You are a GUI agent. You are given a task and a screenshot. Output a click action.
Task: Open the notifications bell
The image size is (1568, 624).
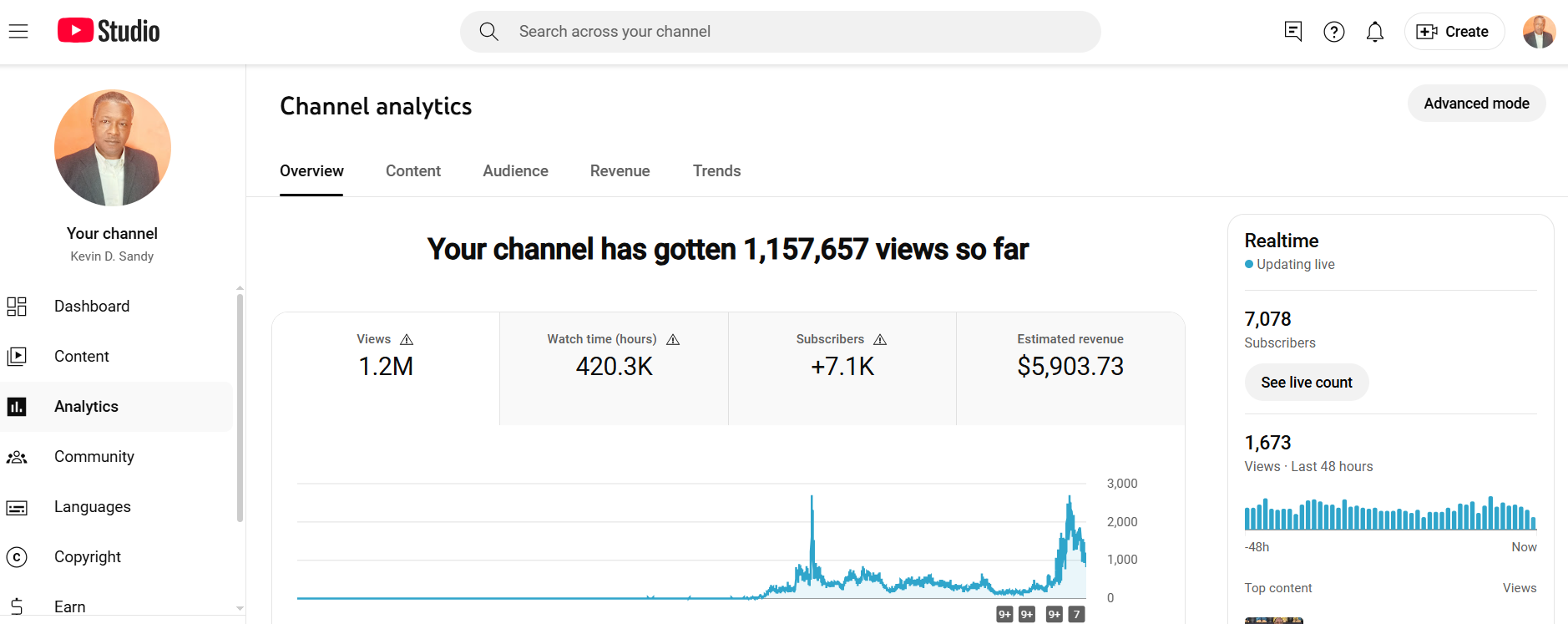pos(1375,32)
